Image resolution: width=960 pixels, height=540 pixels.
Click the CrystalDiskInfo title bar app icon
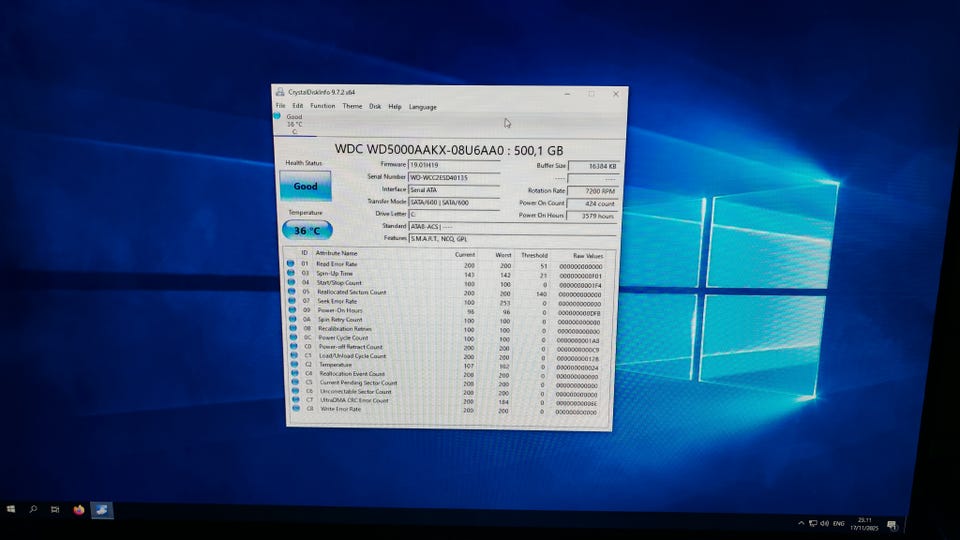pos(280,92)
